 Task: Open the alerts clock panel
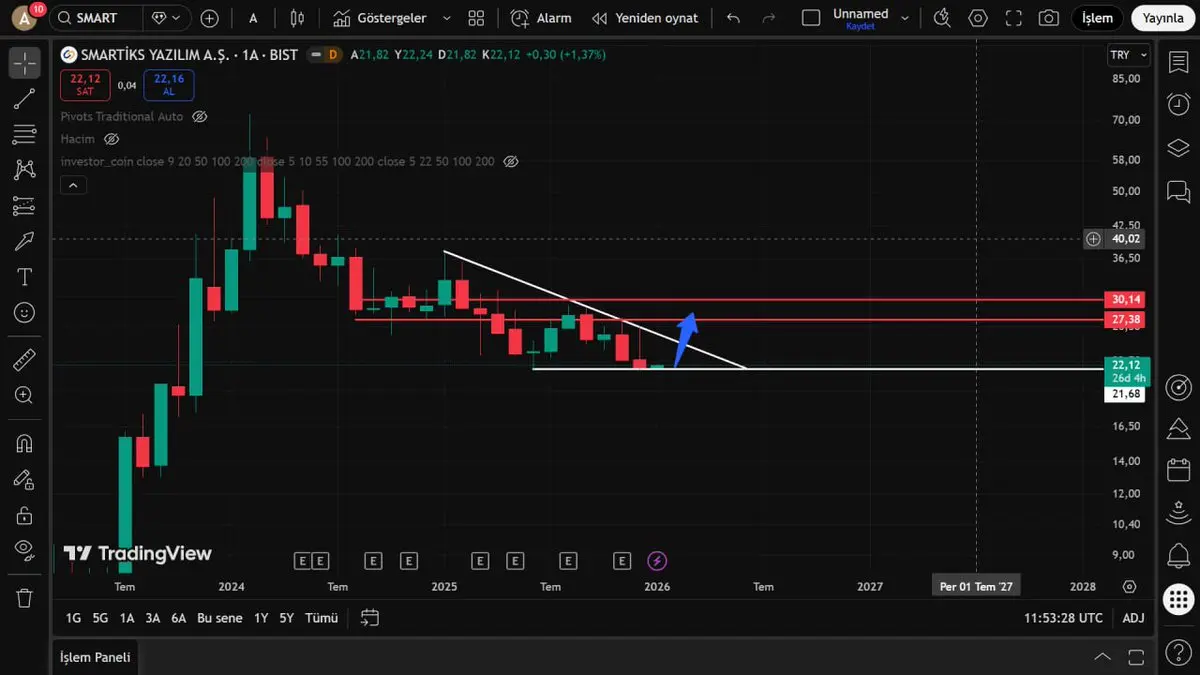tap(1178, 104)
